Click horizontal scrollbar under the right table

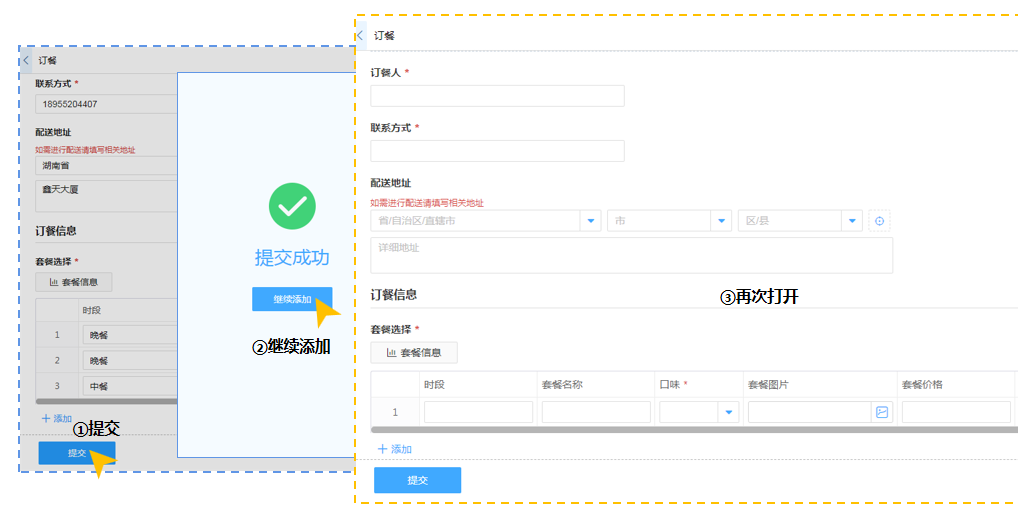point(690,430)
